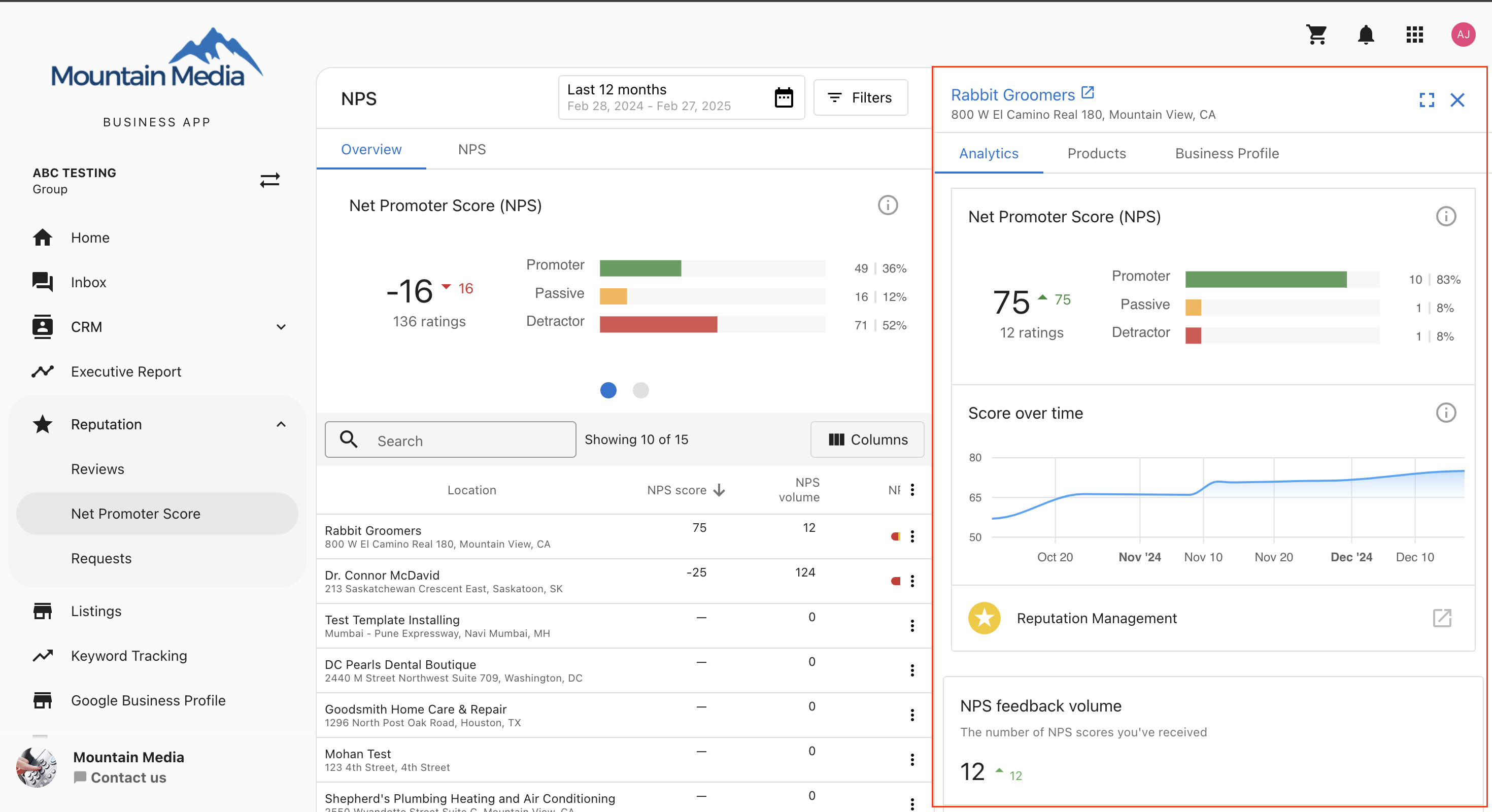
Task: Click Contact us link
Action: [x=120, y=777]
